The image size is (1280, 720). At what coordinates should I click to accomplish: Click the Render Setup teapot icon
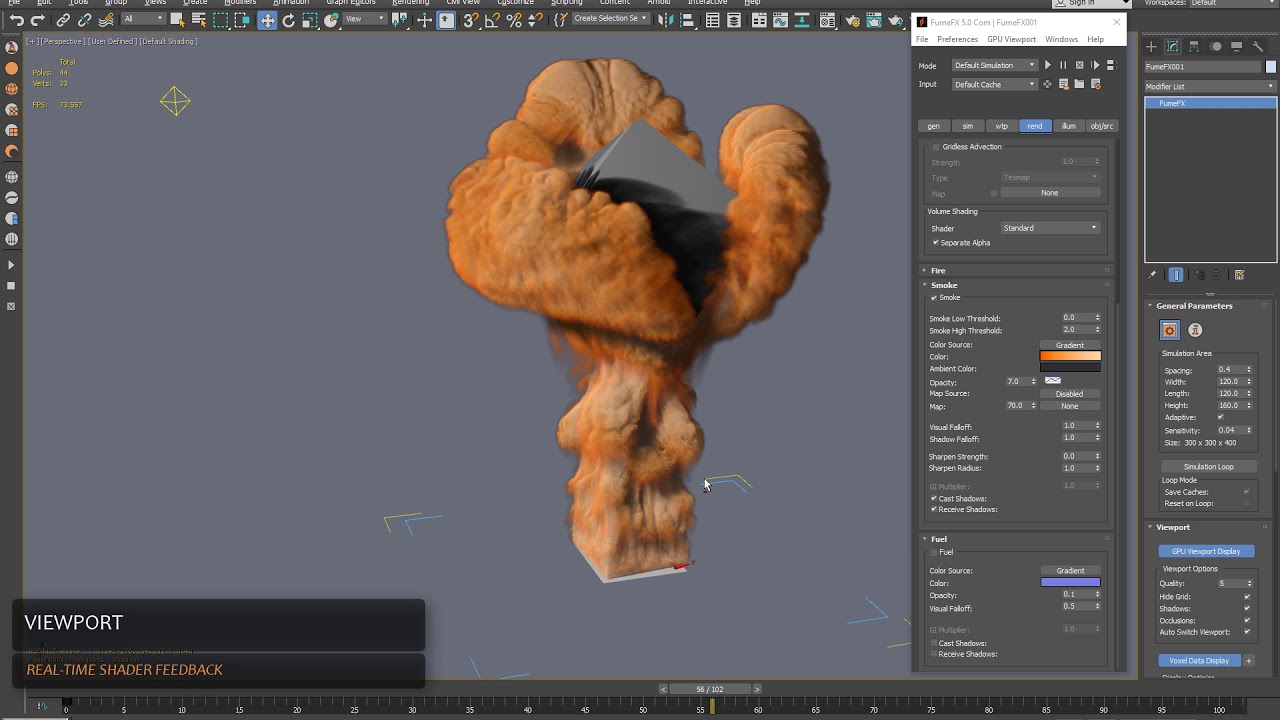point(851,20)
